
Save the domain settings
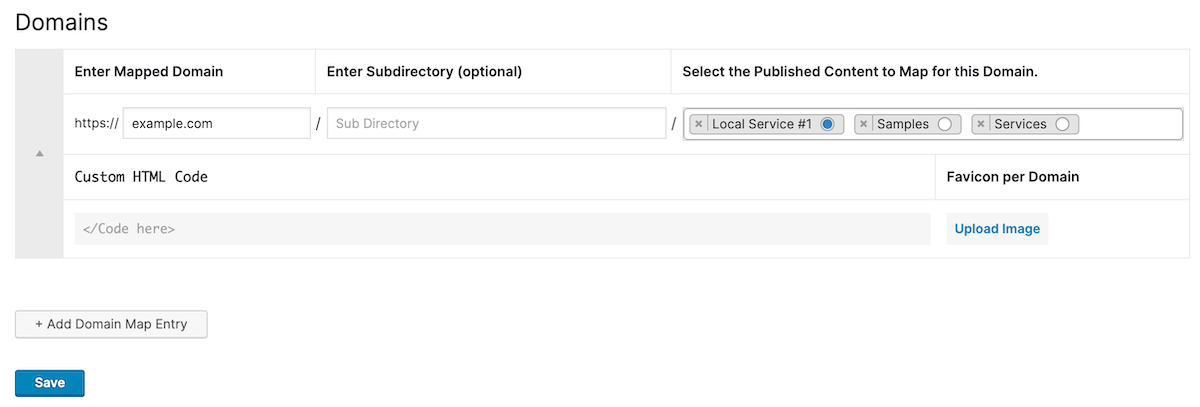(50, 383)
